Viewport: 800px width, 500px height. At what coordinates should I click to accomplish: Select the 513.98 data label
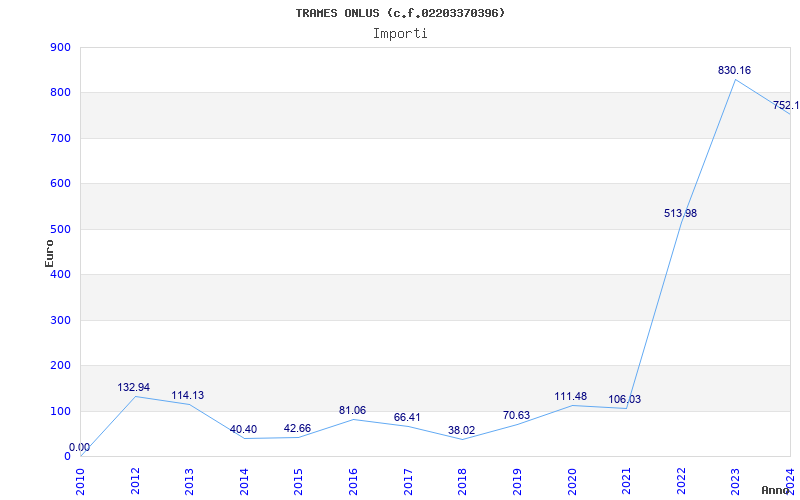pyautogui.click(x=680, y=213)
